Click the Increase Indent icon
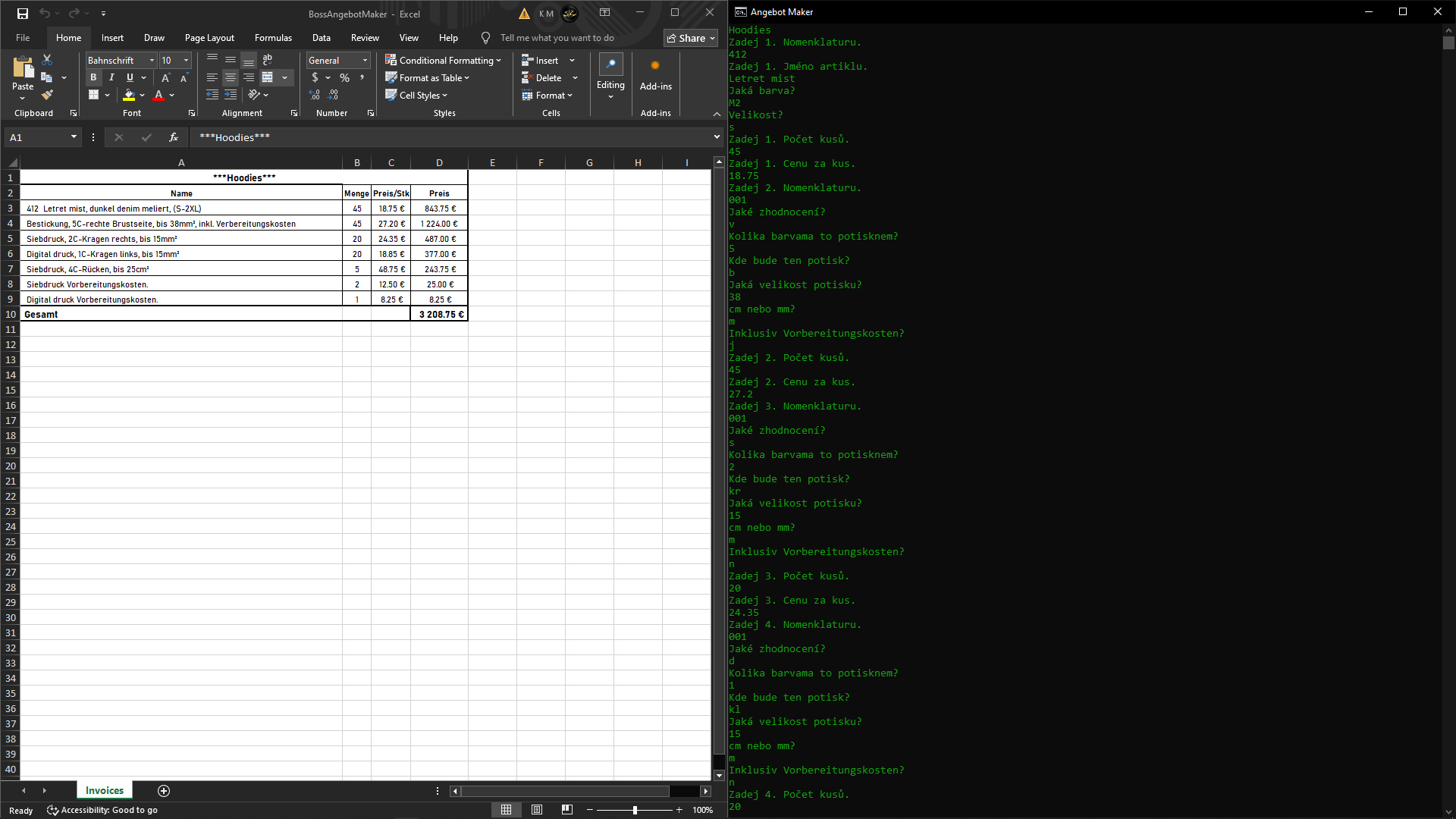 coord(231,95)
